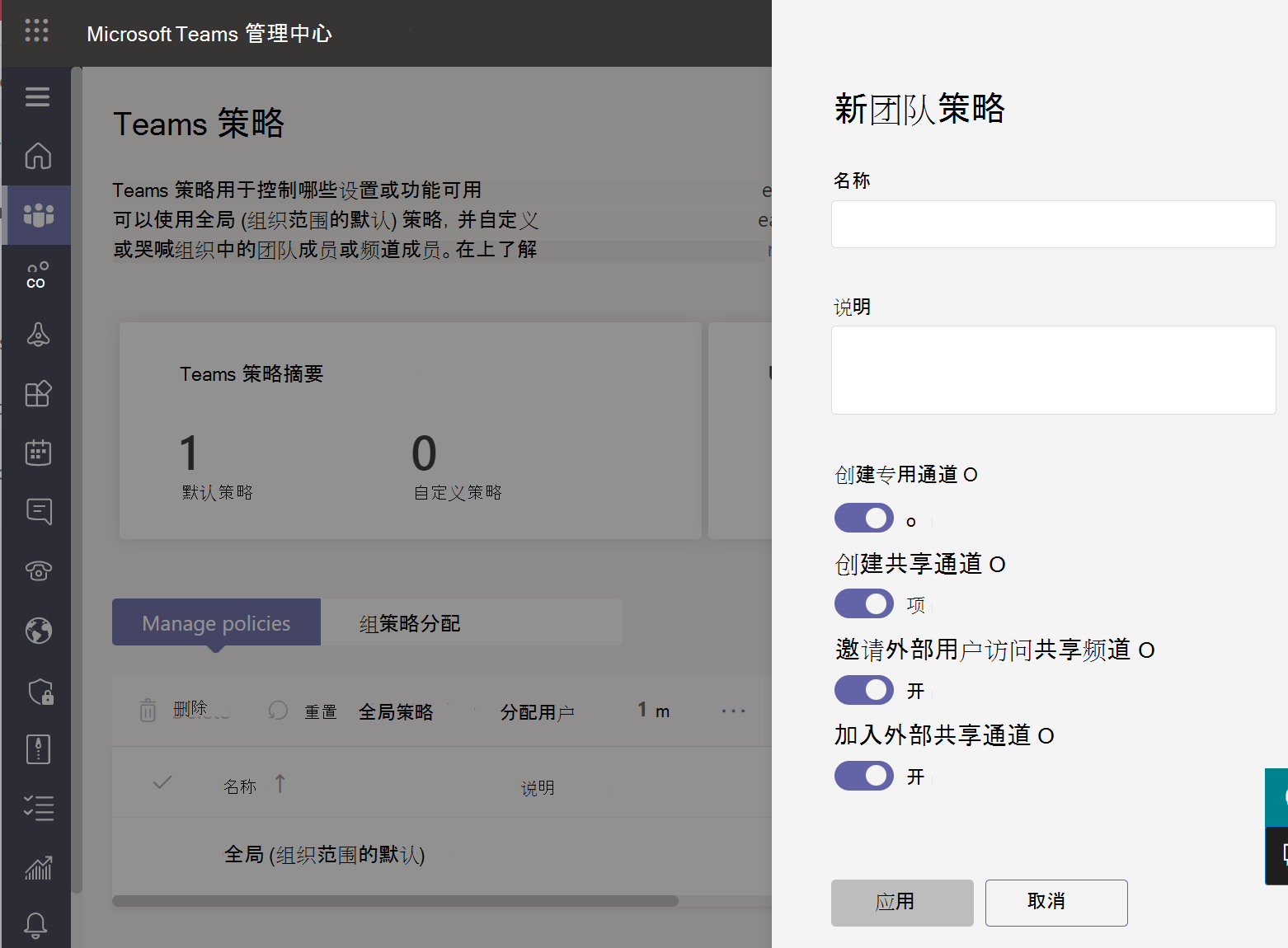Sort by name with the up arrow
Screen dimensions: 1288x948
coord(280,784)
